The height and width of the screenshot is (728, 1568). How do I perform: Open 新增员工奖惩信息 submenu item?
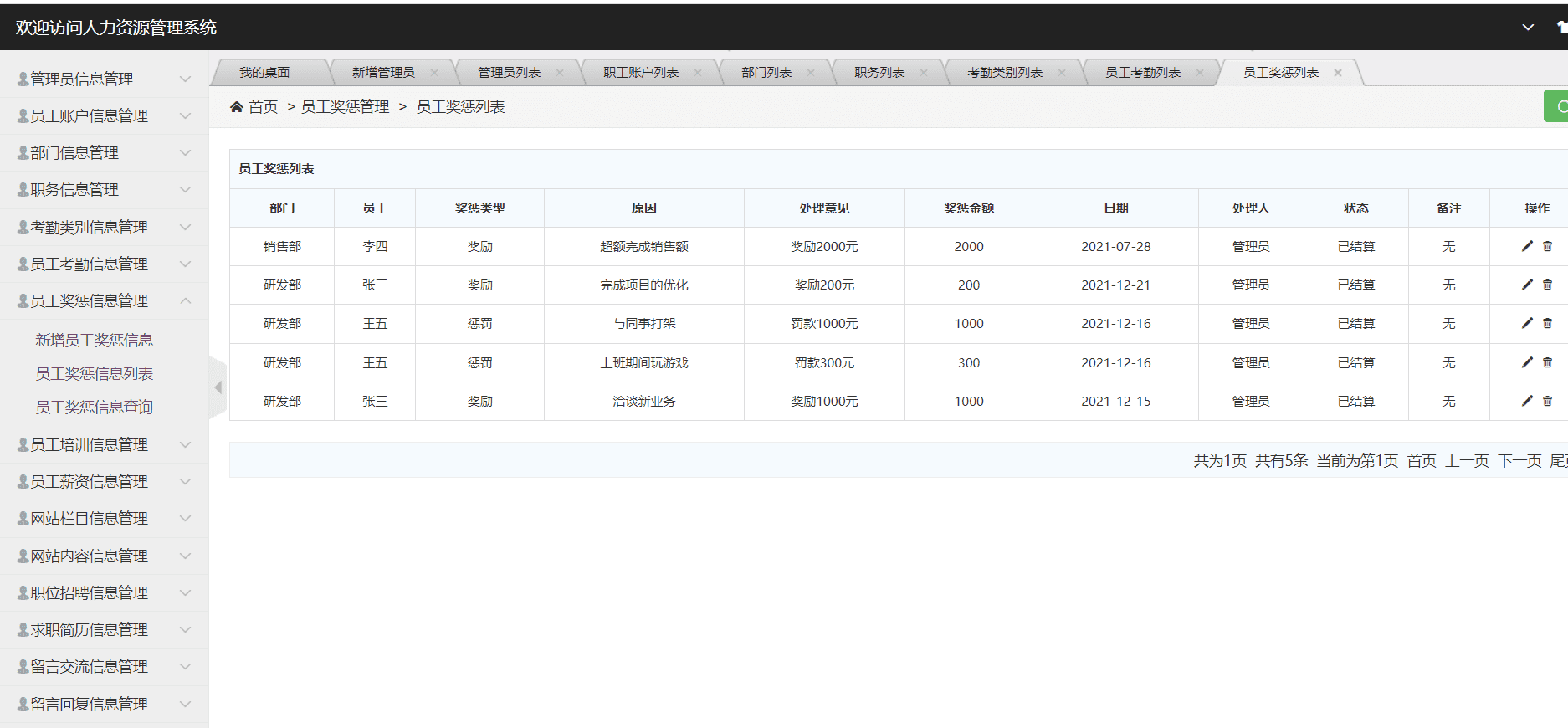coord(94,340)
